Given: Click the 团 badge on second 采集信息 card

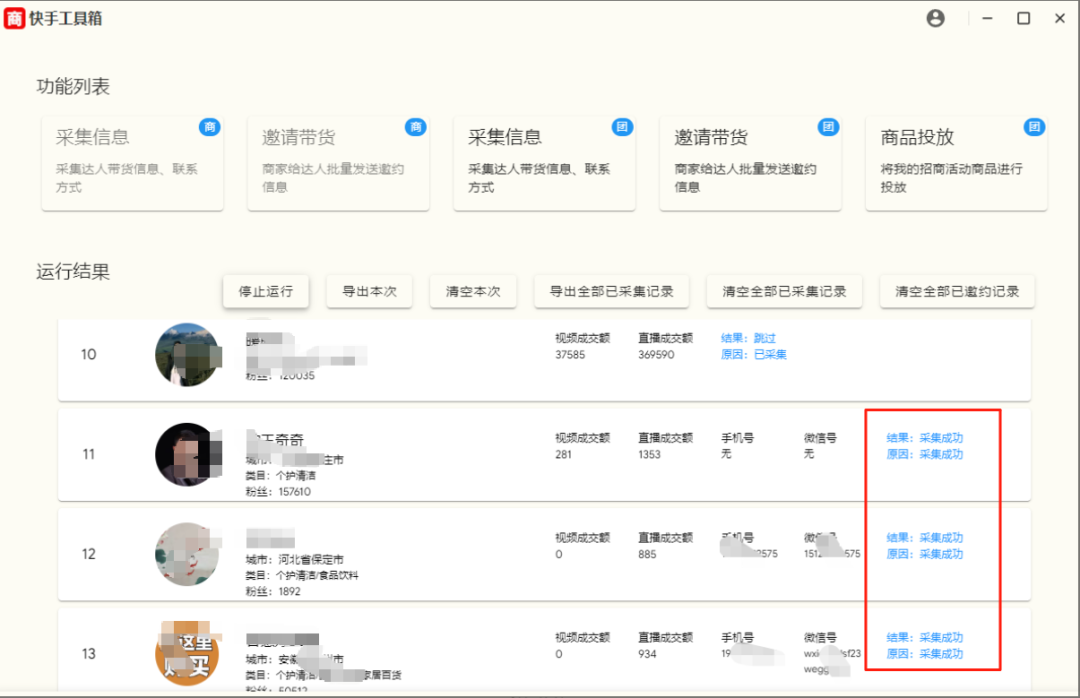Looking at the screenshot, I should coord(622,127).
